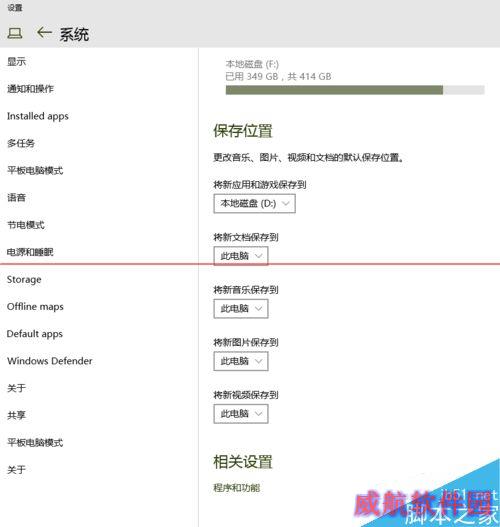This screenshot has width=500, height=527.
Task: Select 多任务 in the sidebar
Action: click(x=21, y=143)
